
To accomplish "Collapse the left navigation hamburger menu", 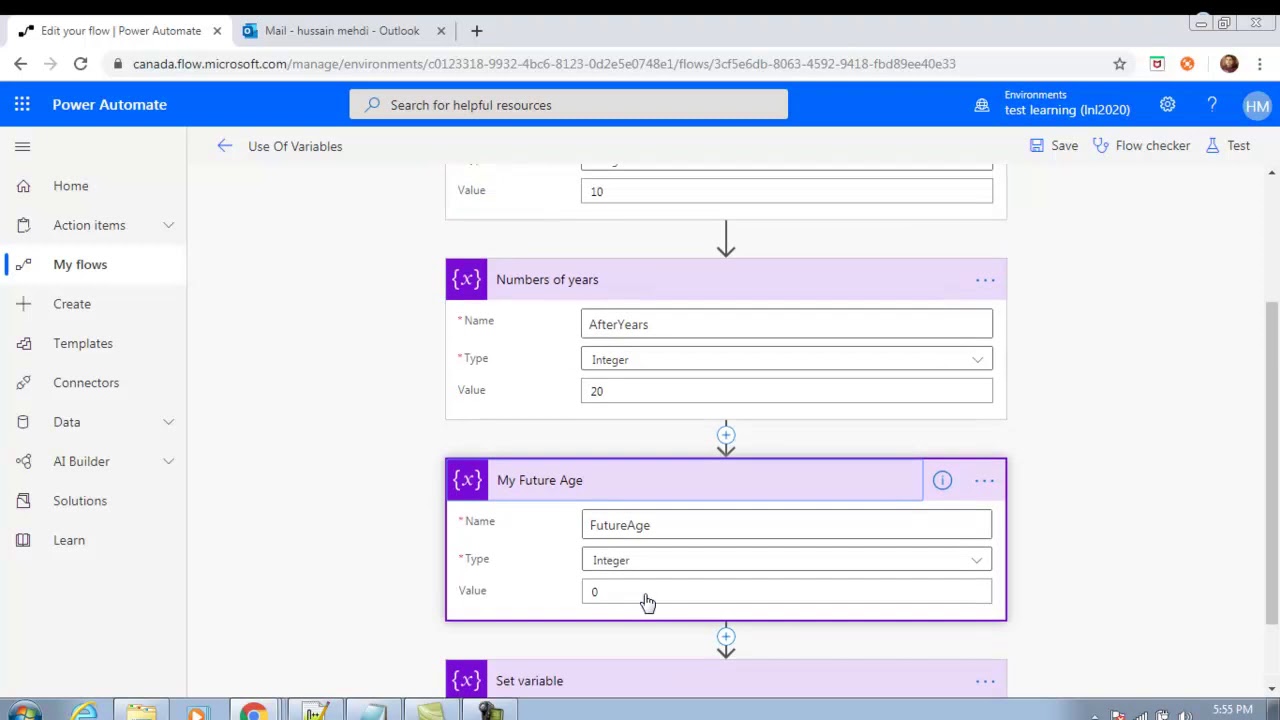I will (22, 146).
